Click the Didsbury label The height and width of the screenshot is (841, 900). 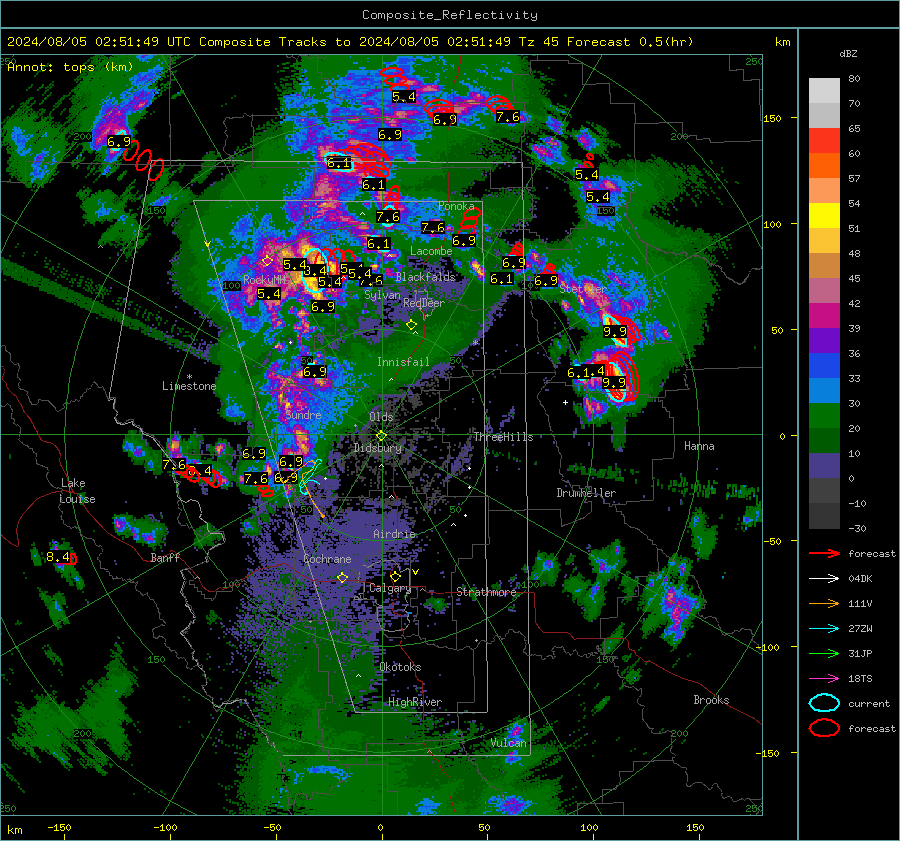[x=378, y=448]
